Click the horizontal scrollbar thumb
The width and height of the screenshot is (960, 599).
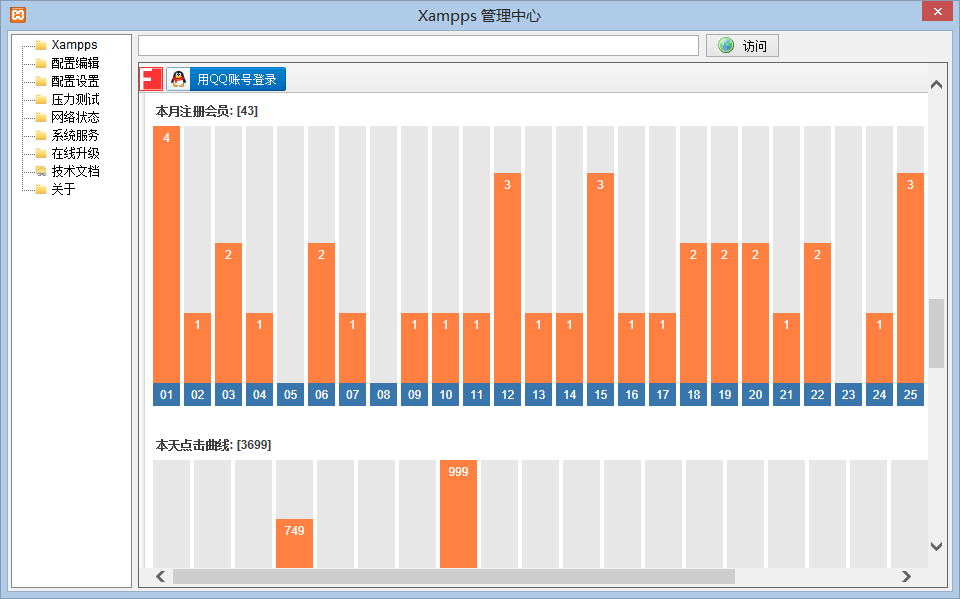point(454,576)
